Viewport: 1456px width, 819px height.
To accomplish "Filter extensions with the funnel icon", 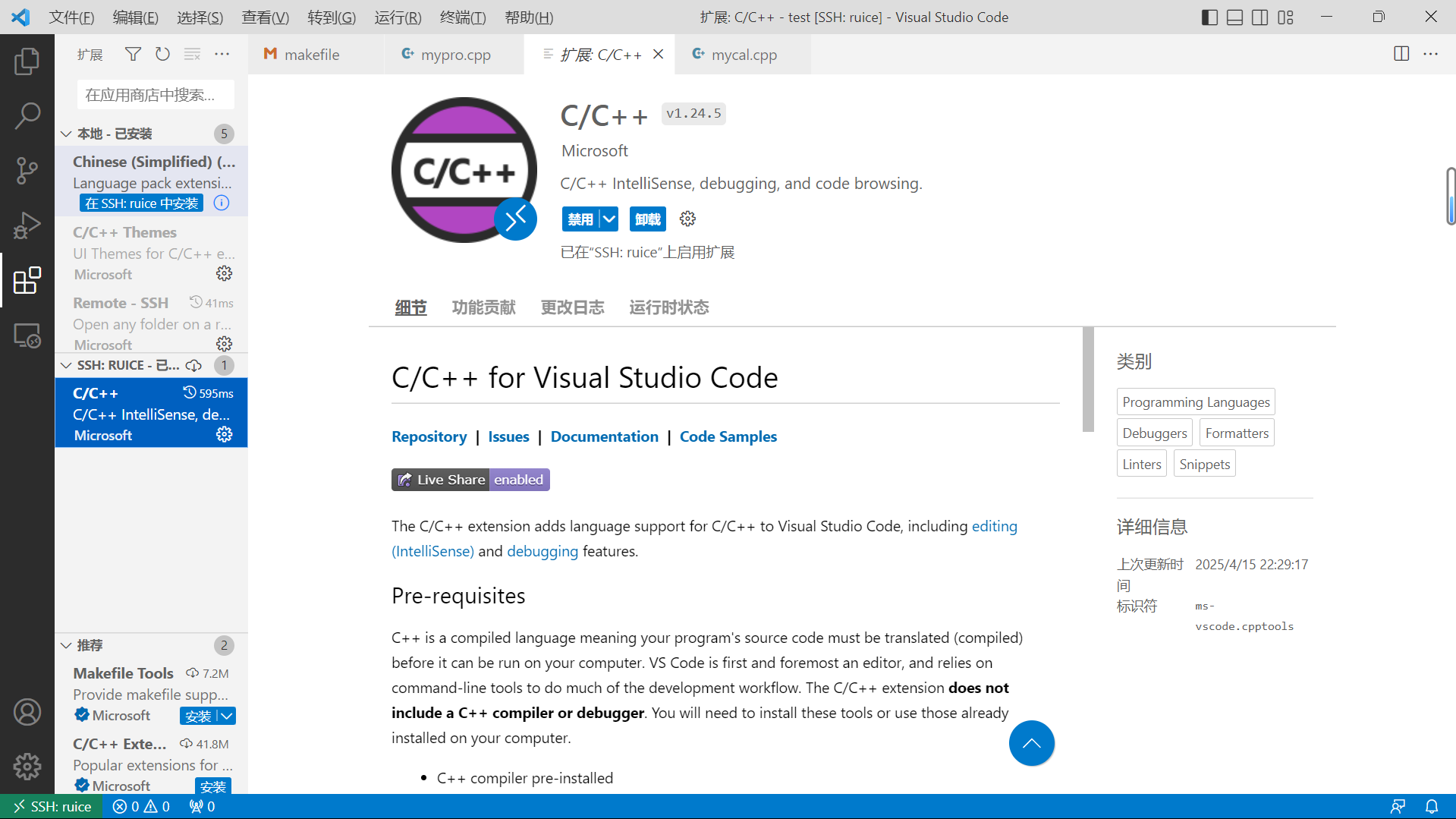I will pos(133,54).
